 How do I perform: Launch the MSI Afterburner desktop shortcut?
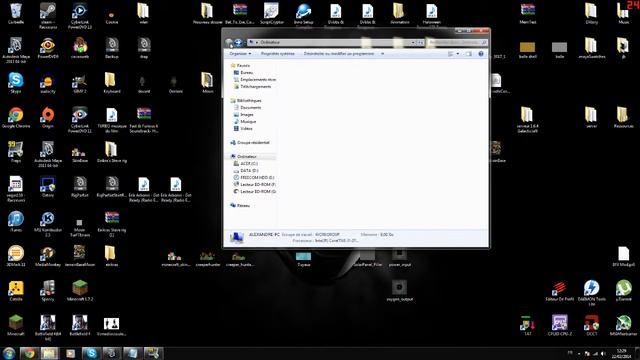coord(623,325)
